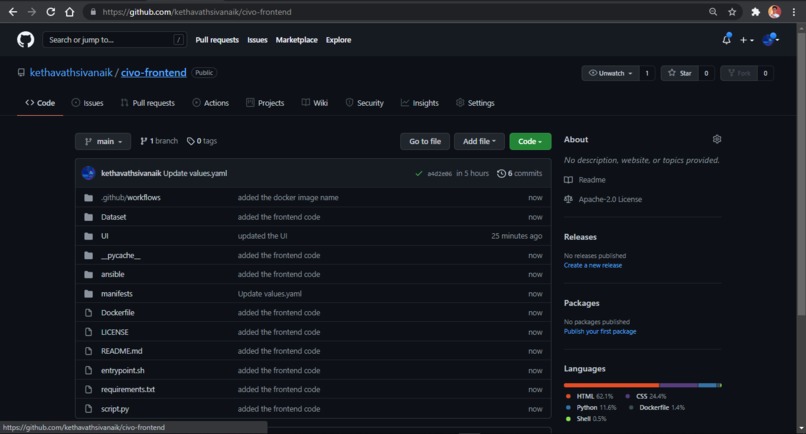Screen dimensions: 806x434
Task: Focus the Search or jump to field
Action: (114, 40)
